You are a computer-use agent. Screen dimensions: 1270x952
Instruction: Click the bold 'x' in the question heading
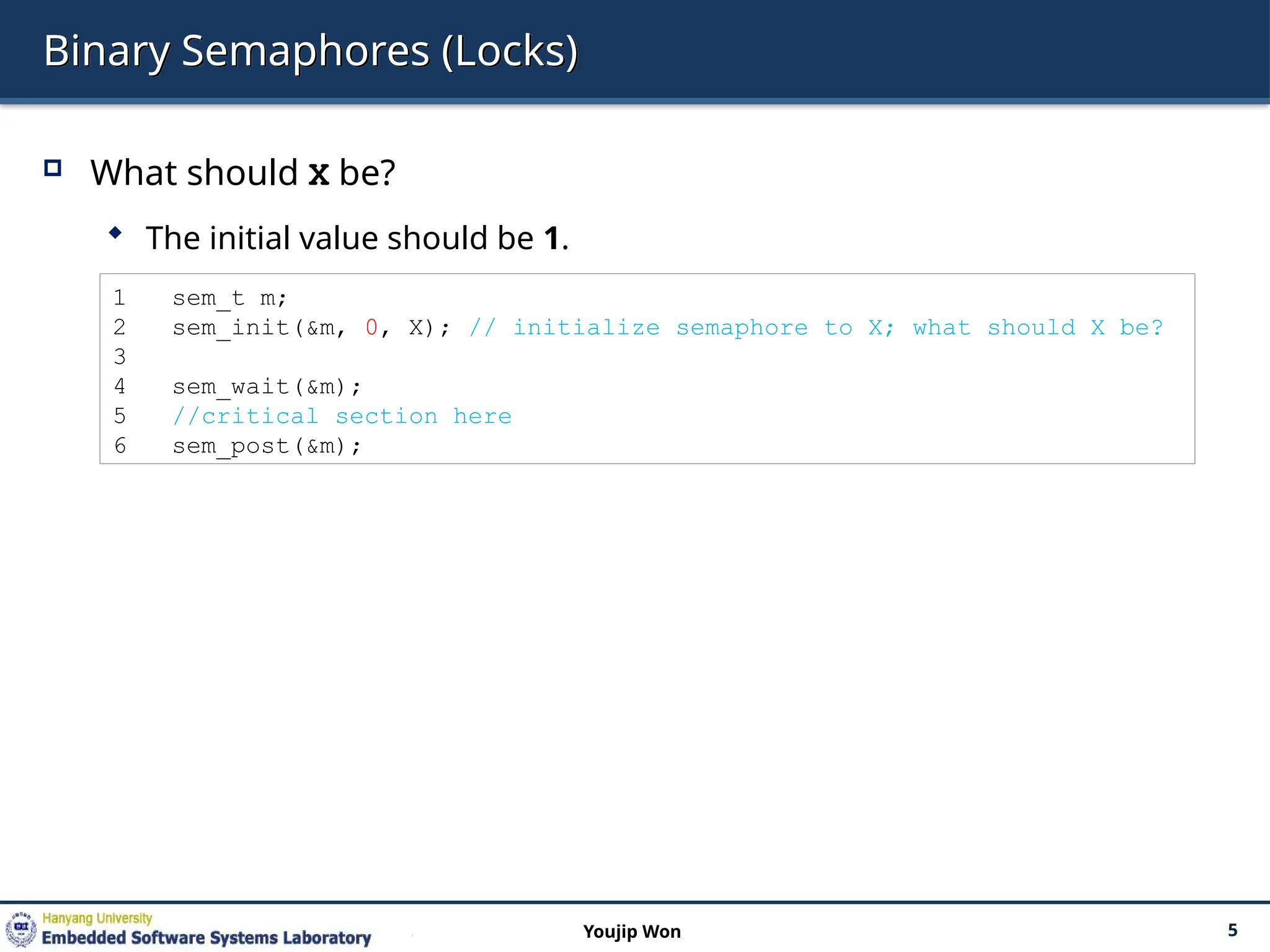[x=319, y=173]
